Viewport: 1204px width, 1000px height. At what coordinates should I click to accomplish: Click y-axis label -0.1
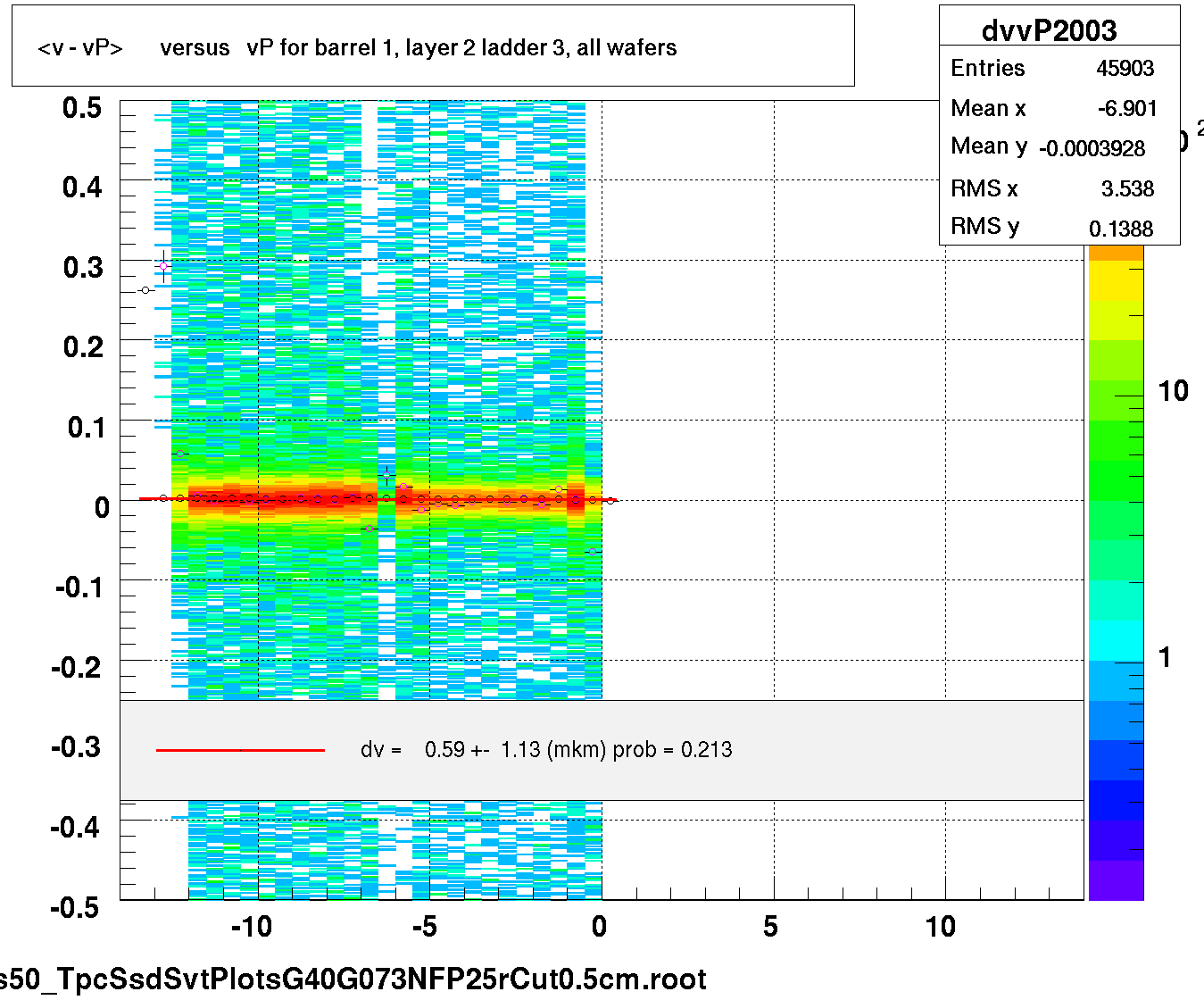coord(79,587)
